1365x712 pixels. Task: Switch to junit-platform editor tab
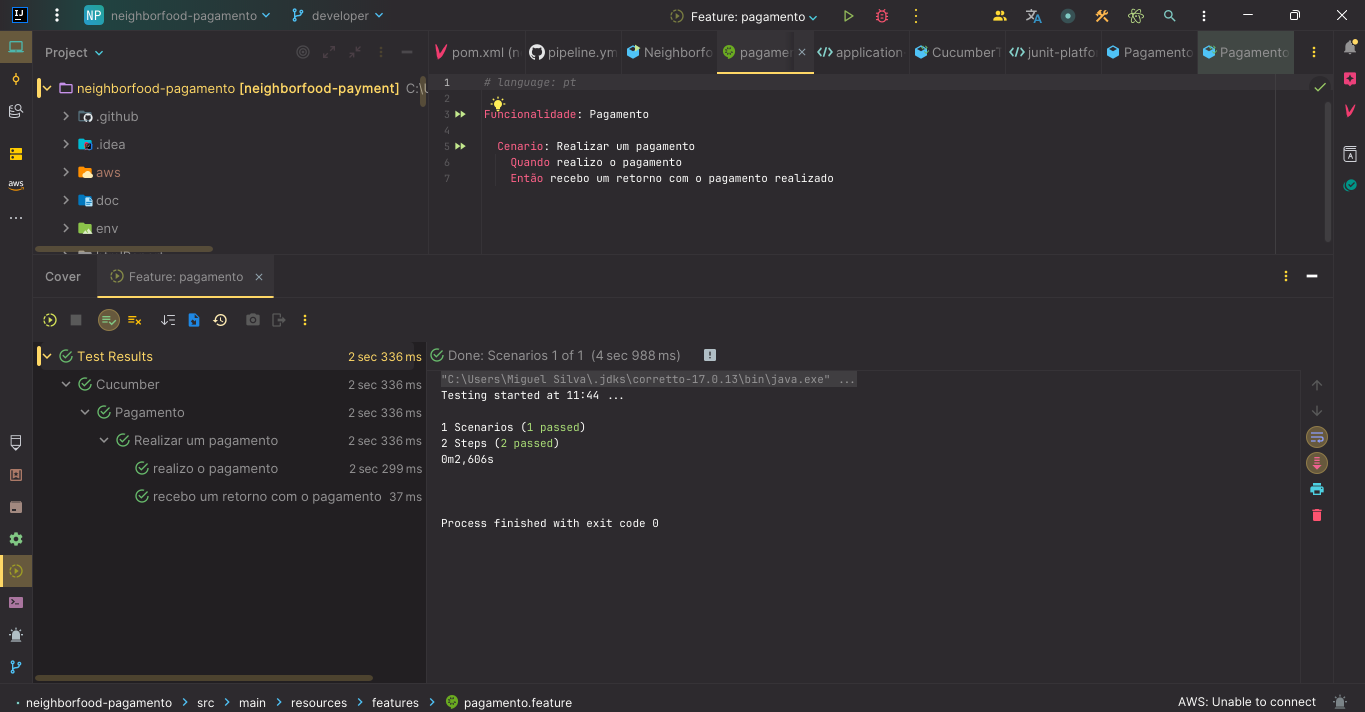[x=1054, y=52]
